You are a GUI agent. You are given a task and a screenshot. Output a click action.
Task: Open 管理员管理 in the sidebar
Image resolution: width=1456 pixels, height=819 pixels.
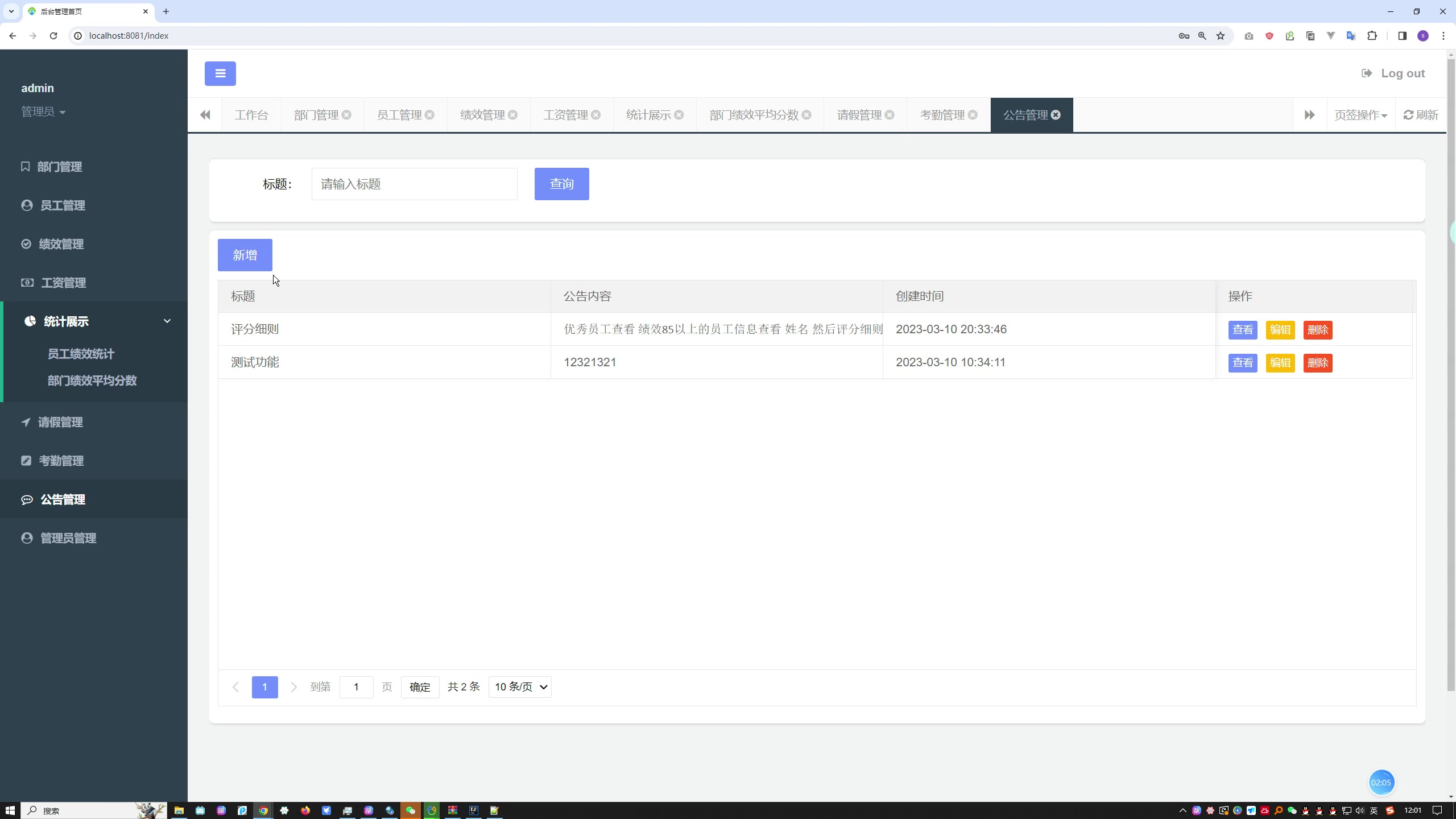[94, 538]
